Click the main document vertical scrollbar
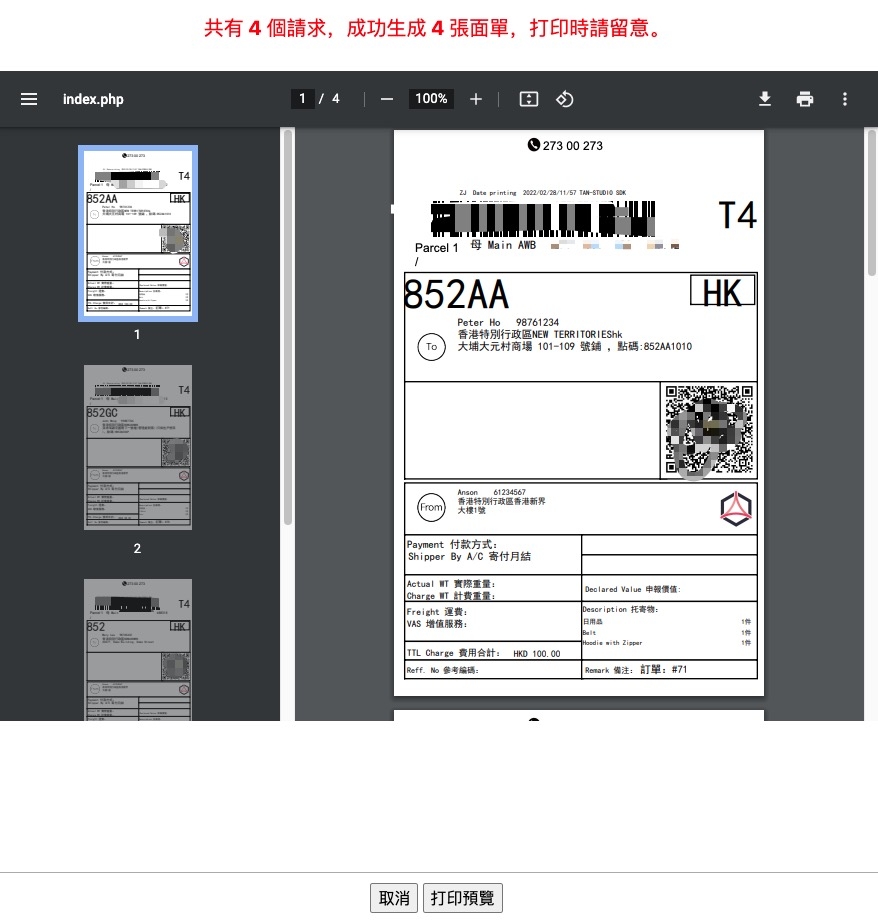 872,200
